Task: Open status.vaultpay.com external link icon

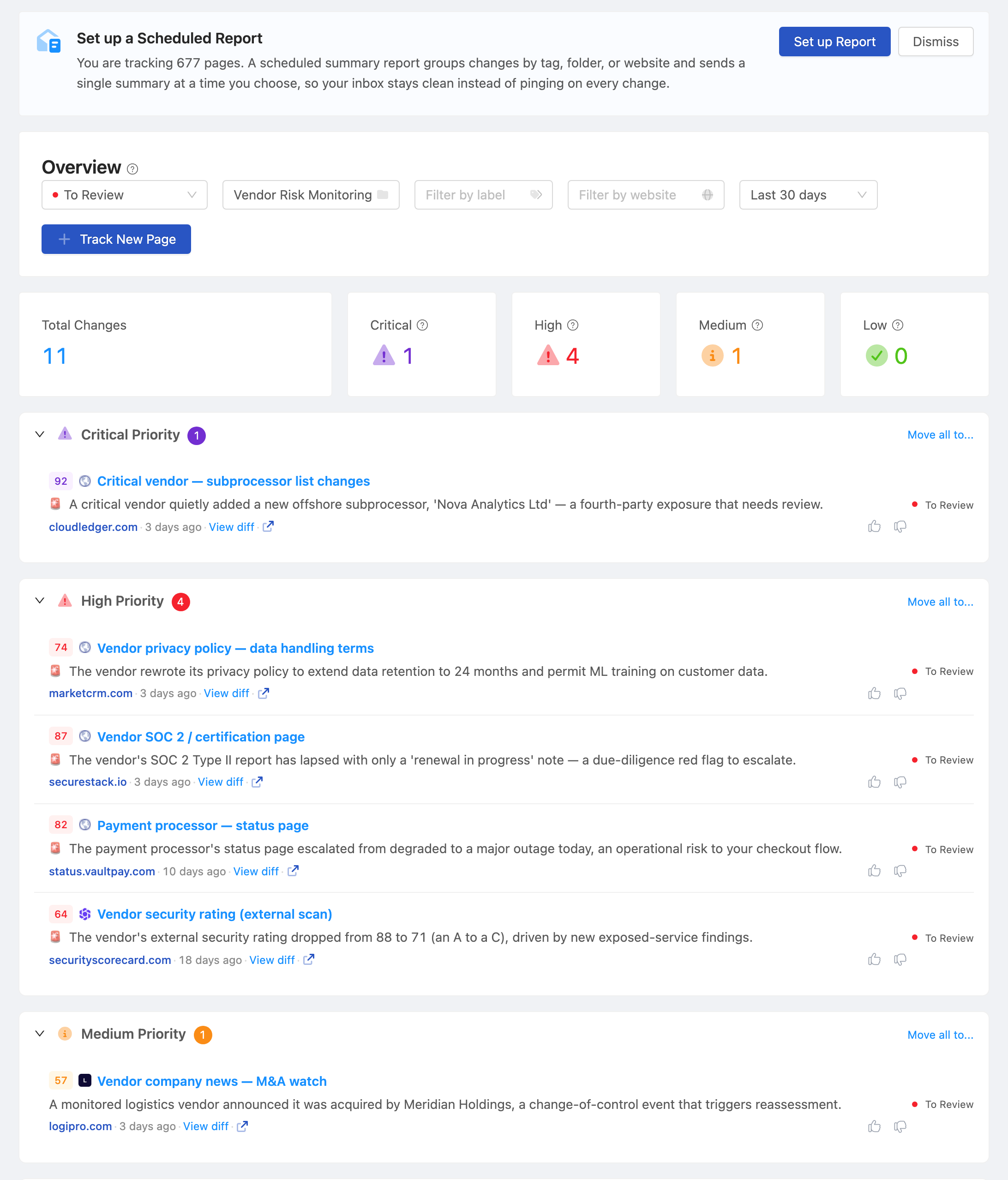Action: [x=293, y=871]
